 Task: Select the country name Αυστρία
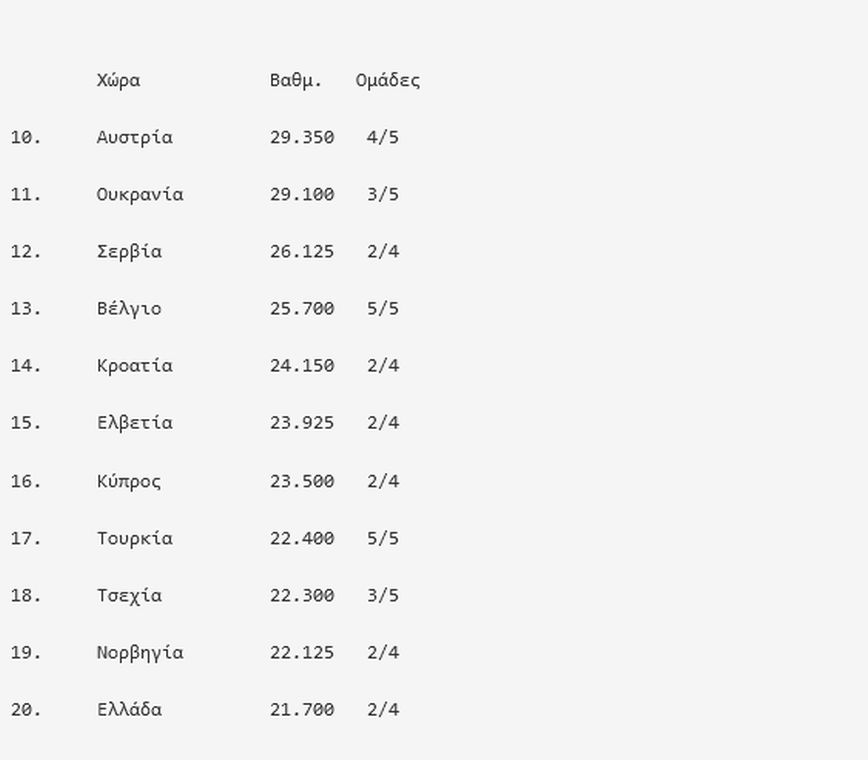pyautogui.click(x=134, y=138)
